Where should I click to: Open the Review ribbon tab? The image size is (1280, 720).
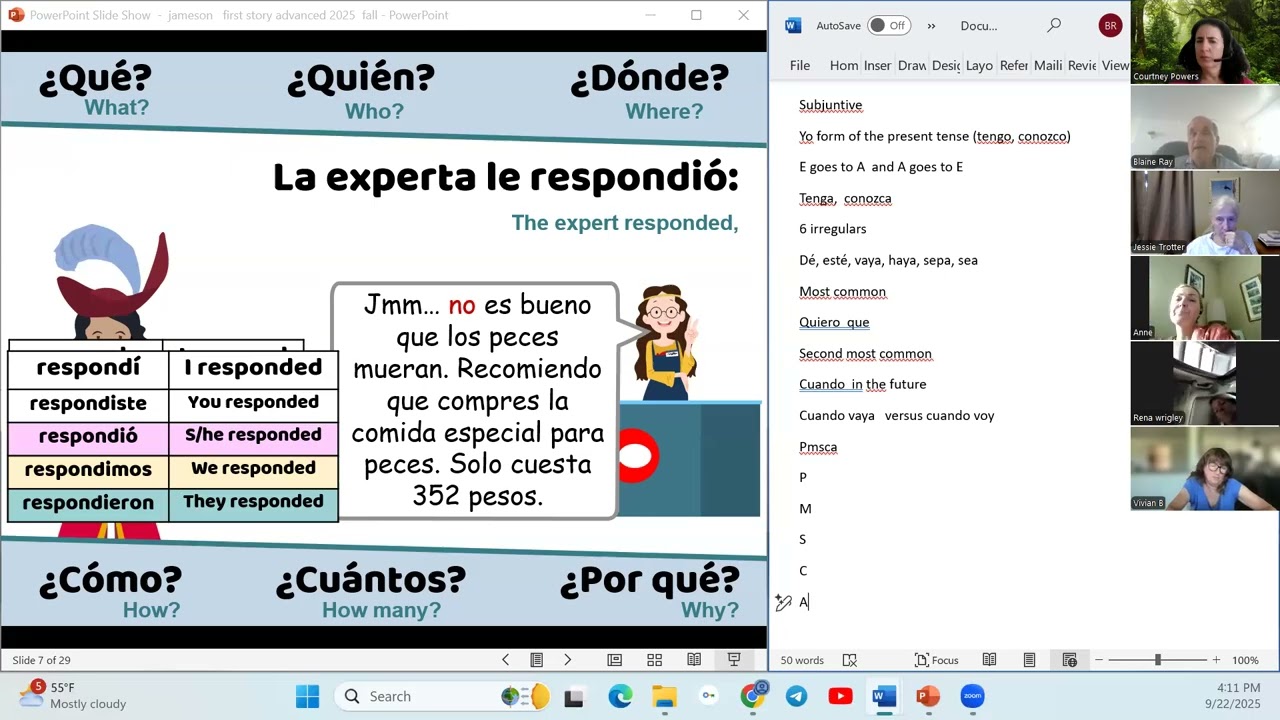pos(1082,65)
